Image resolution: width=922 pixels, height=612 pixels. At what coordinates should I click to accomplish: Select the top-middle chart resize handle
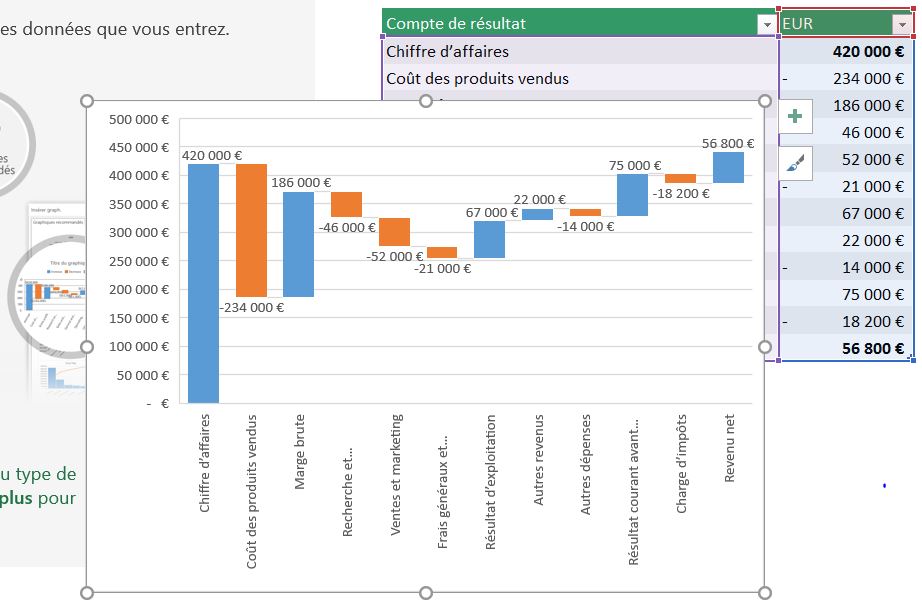426,101
